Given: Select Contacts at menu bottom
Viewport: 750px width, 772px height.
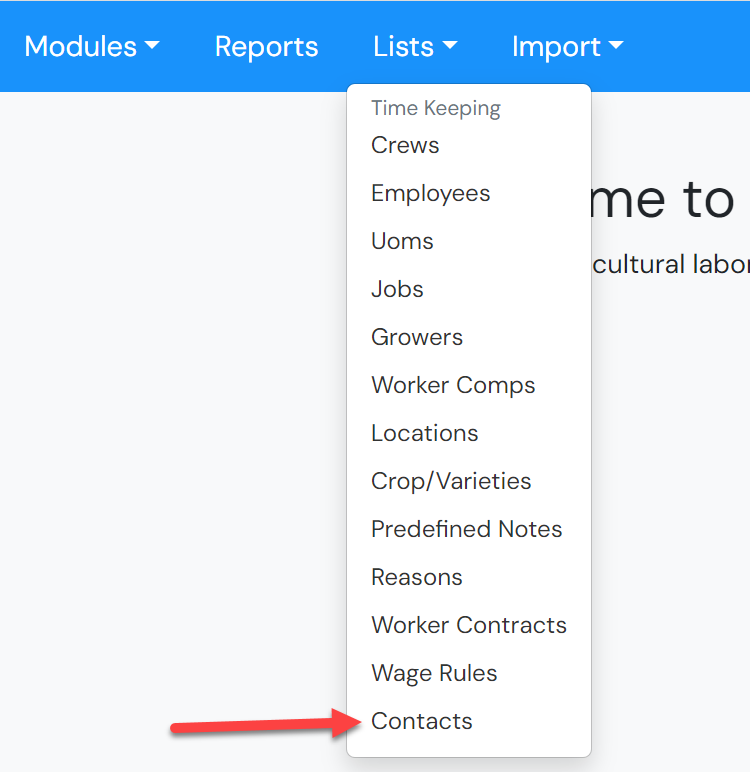Looking at the screenshot, I should pos(469,721).
